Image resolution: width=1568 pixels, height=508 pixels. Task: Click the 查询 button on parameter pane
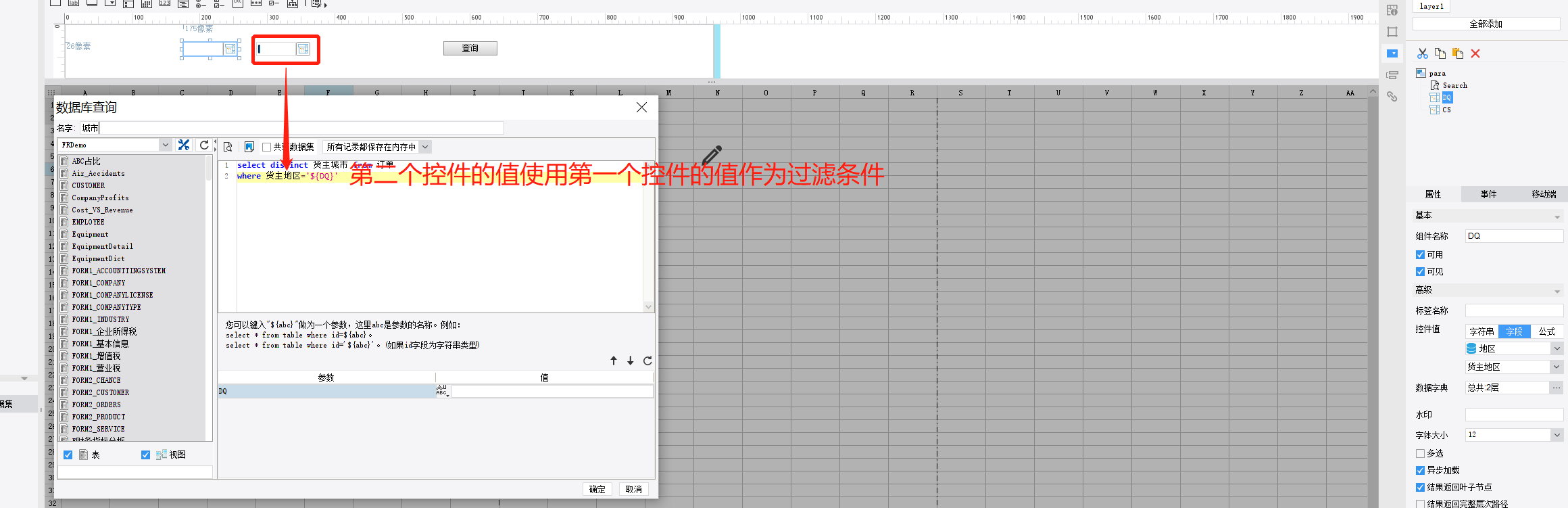tap(470, 48)
